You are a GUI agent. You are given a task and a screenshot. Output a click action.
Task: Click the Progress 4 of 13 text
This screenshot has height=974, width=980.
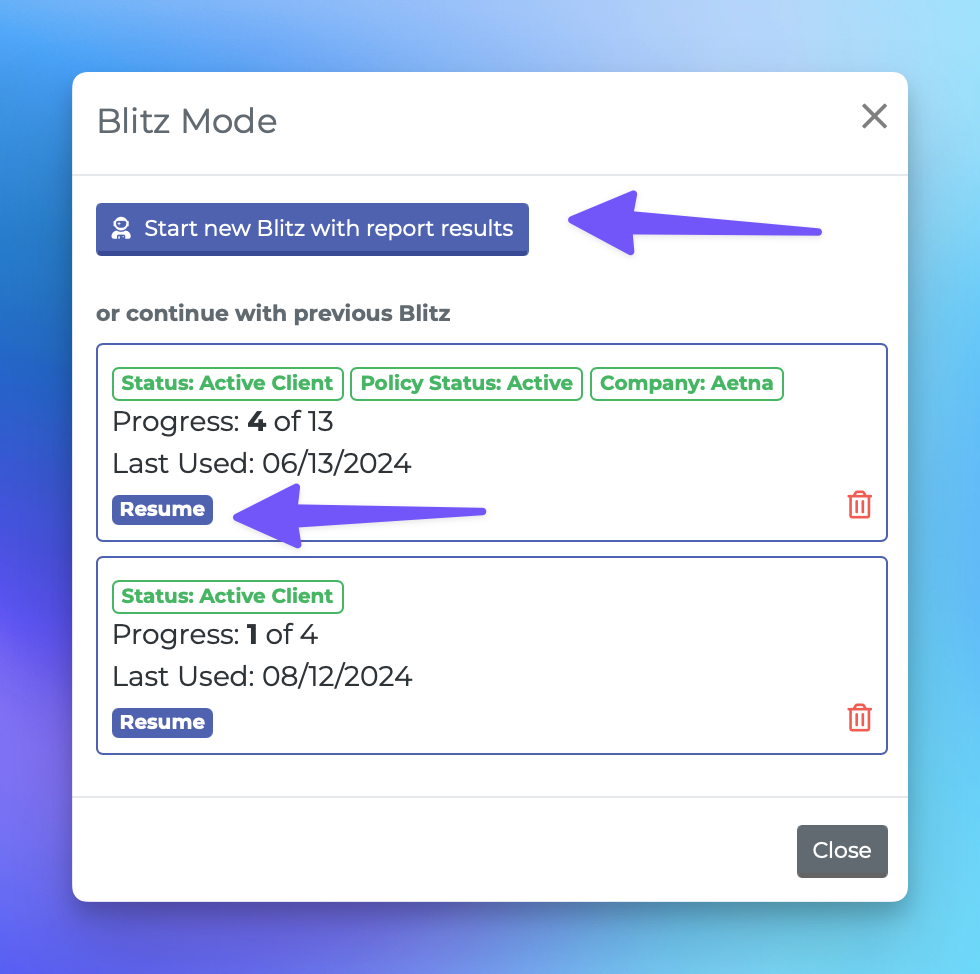223,422
